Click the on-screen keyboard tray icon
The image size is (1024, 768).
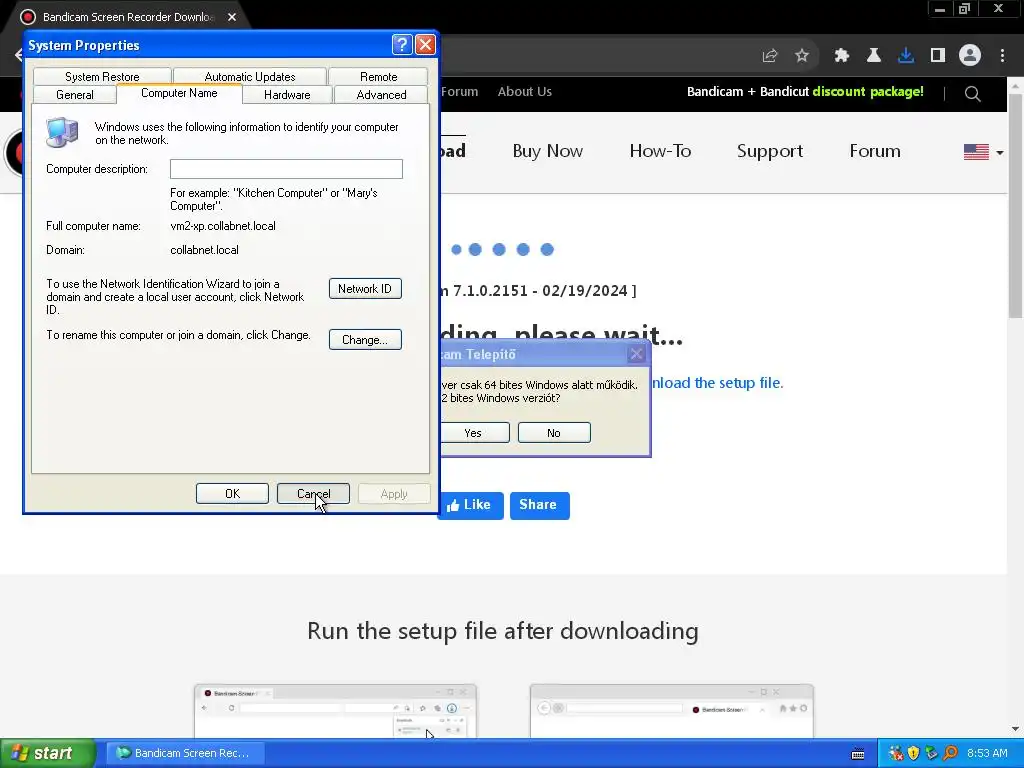tap(858, 754)
